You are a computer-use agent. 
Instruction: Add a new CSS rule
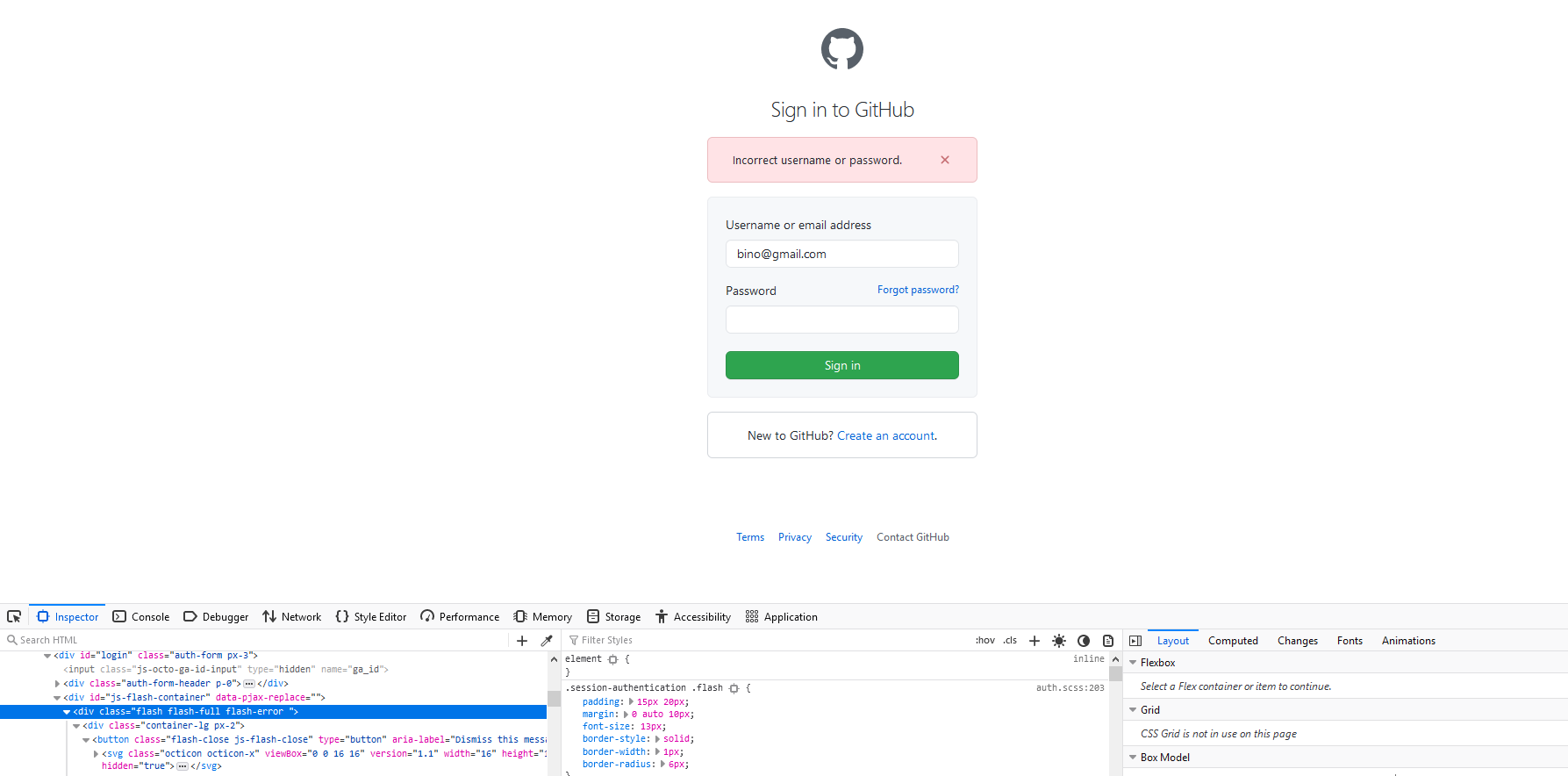pyautogui.click(x=1035, y=640)
